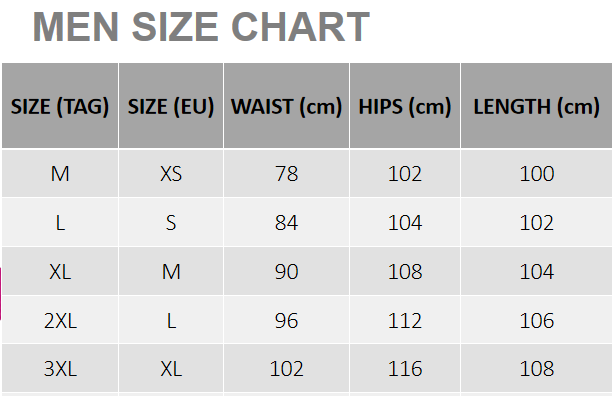Image resolution: width=613 pixels, height=396 pixels.
Task: Click length value 100
Action: click(536, 174)
